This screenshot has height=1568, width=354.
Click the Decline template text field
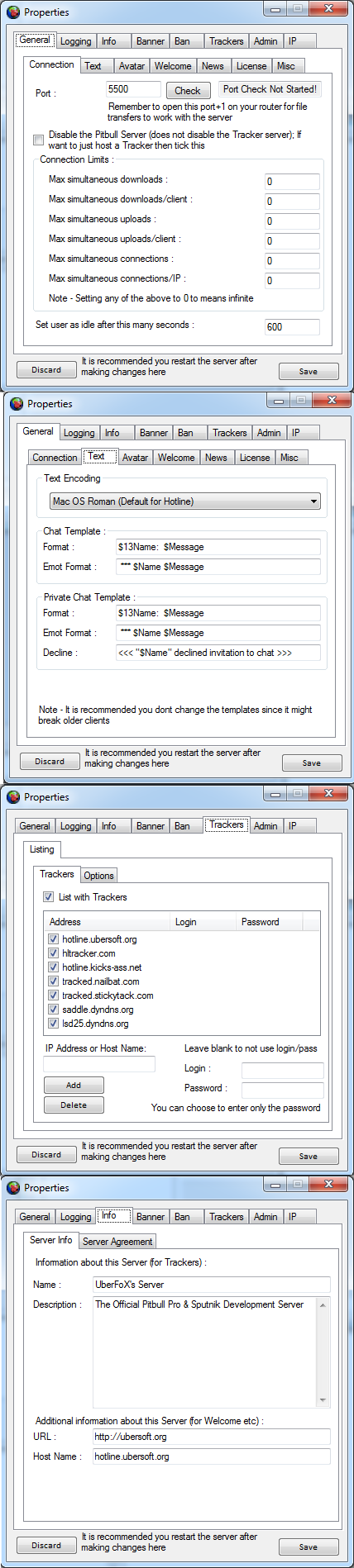click(218, 653)
